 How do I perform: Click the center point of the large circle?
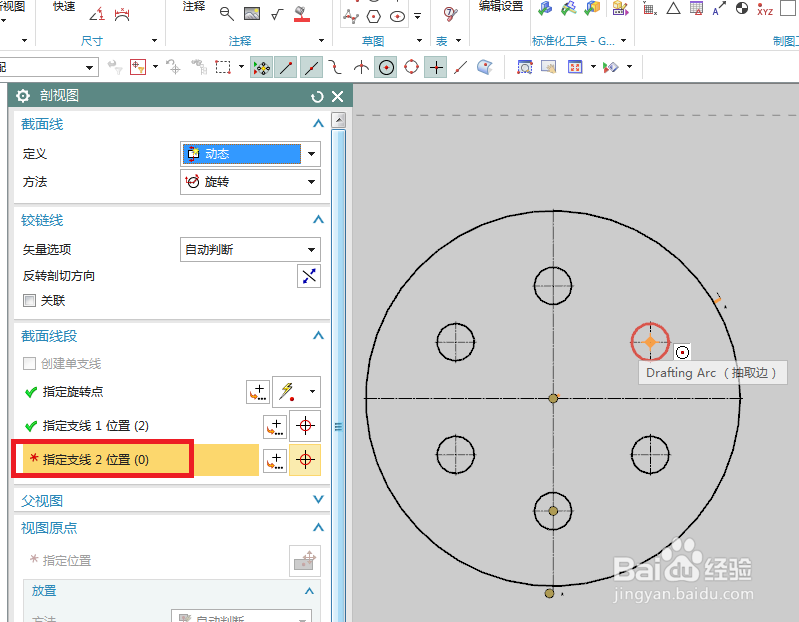[553, 398]
